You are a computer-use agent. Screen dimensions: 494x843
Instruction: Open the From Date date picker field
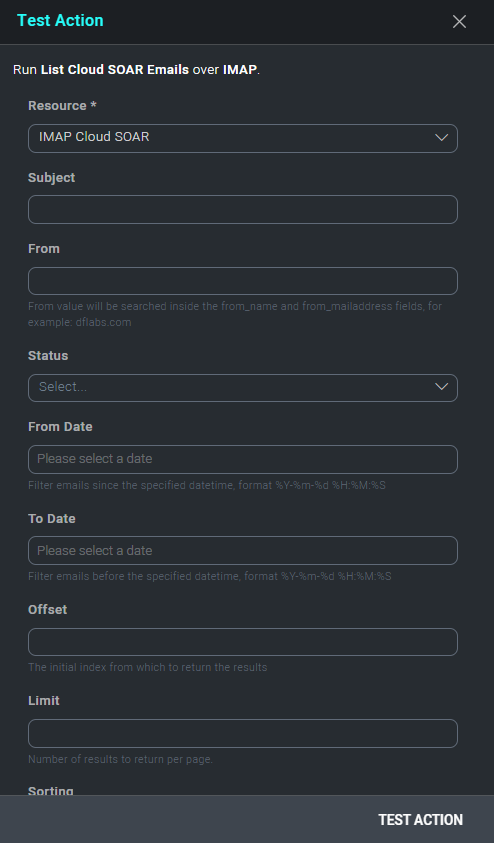click(242, 459)
